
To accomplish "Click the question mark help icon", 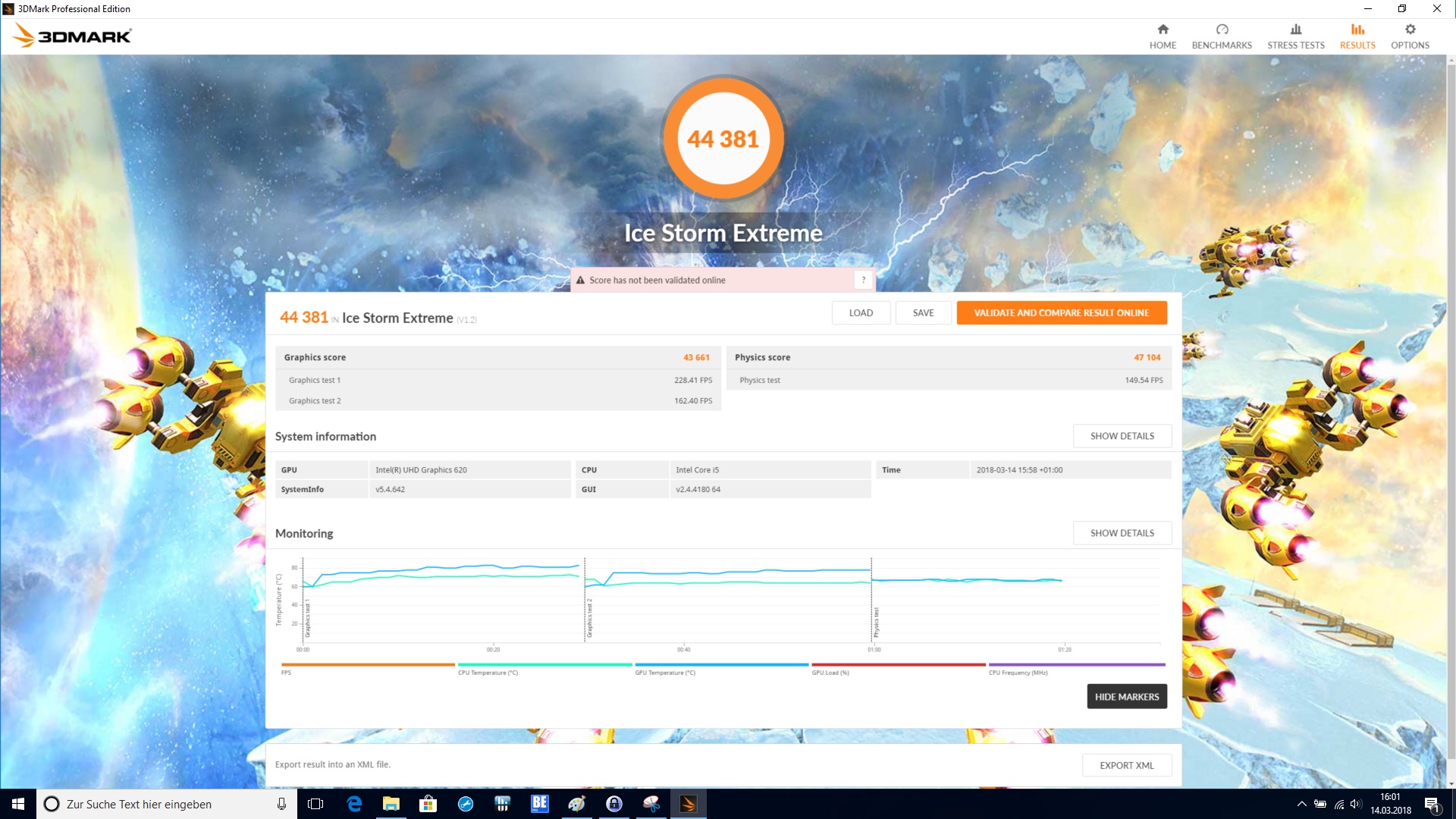I will point(863,280).
